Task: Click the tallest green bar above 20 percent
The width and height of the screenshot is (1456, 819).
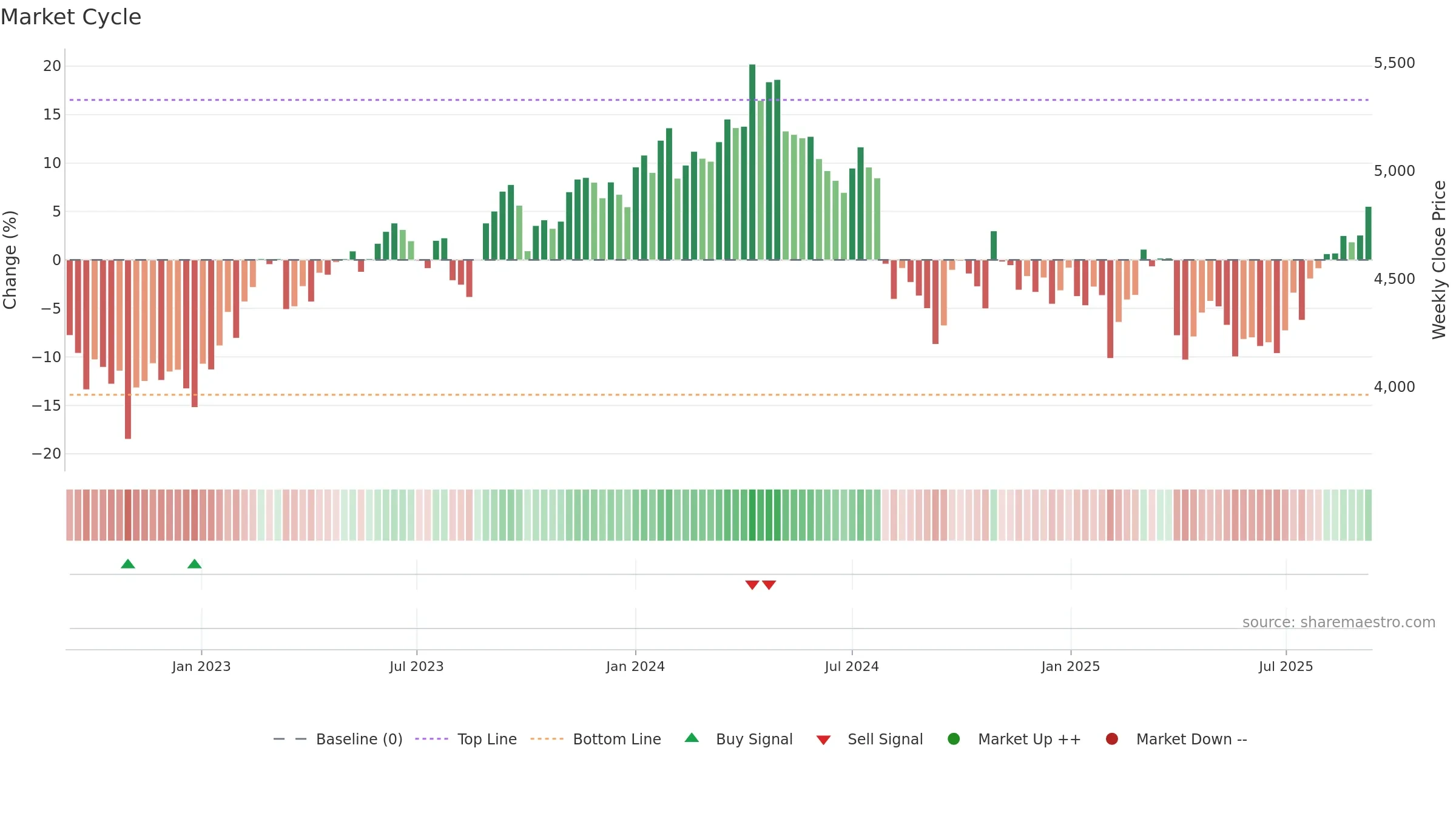Action: pos(752,162)
